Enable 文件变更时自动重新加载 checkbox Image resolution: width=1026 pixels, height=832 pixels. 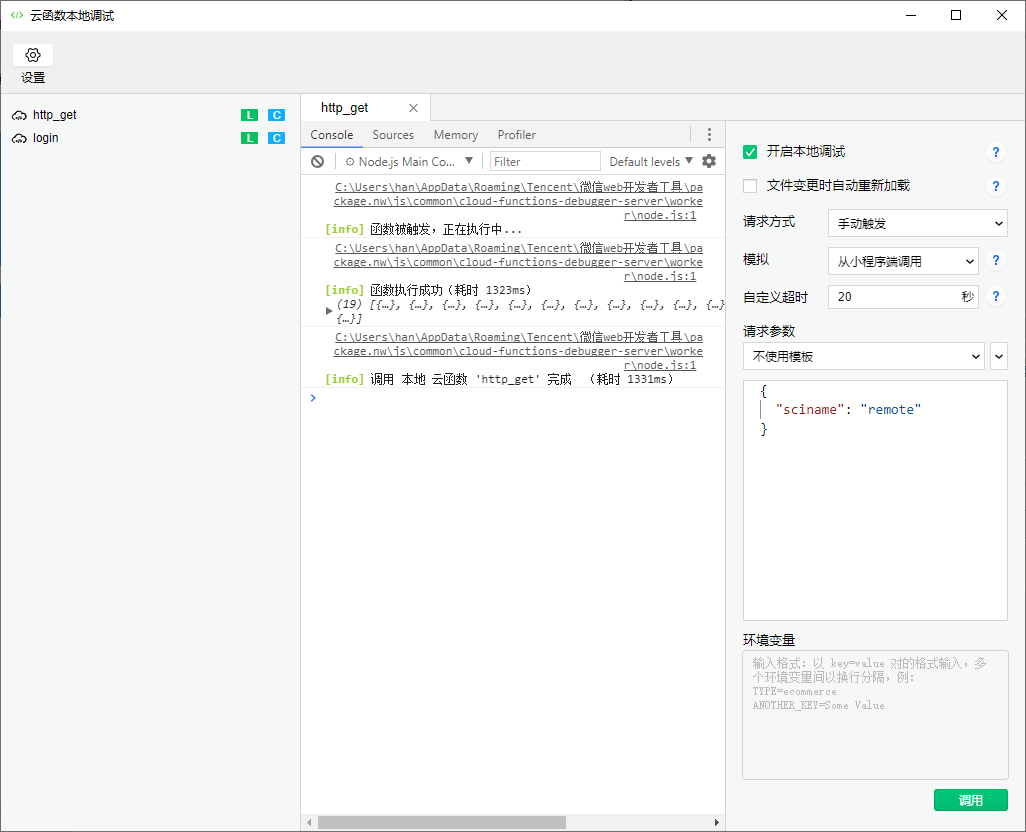750,186
